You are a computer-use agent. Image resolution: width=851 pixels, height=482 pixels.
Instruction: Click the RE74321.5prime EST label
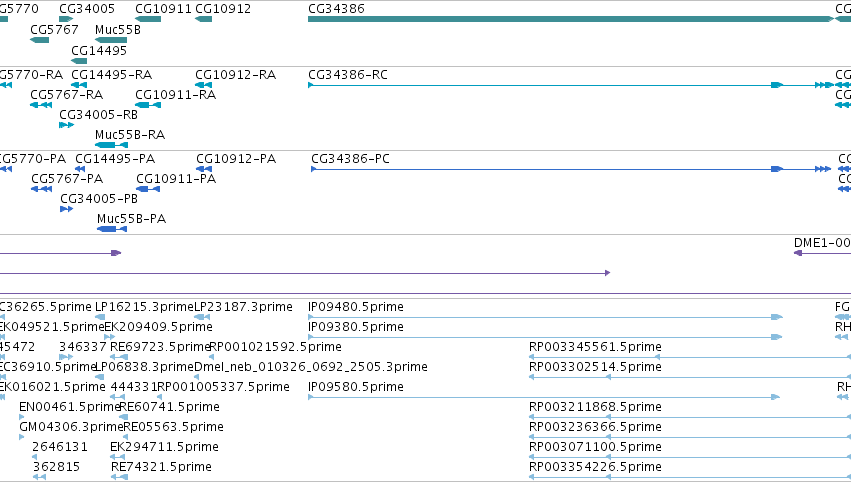(x=161, y=467)
